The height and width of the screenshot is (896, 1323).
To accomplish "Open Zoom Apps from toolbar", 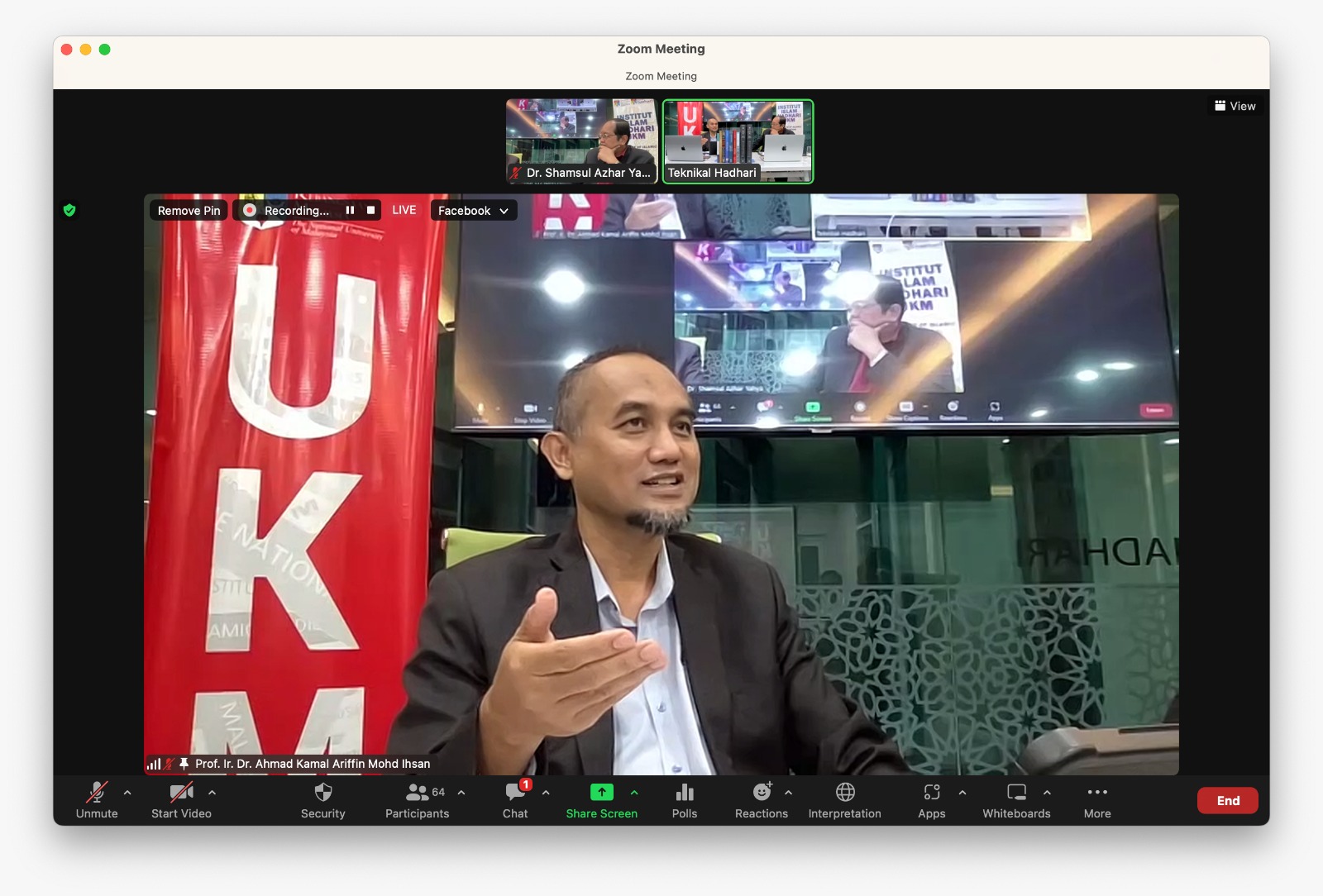I will tap(931, 800).
